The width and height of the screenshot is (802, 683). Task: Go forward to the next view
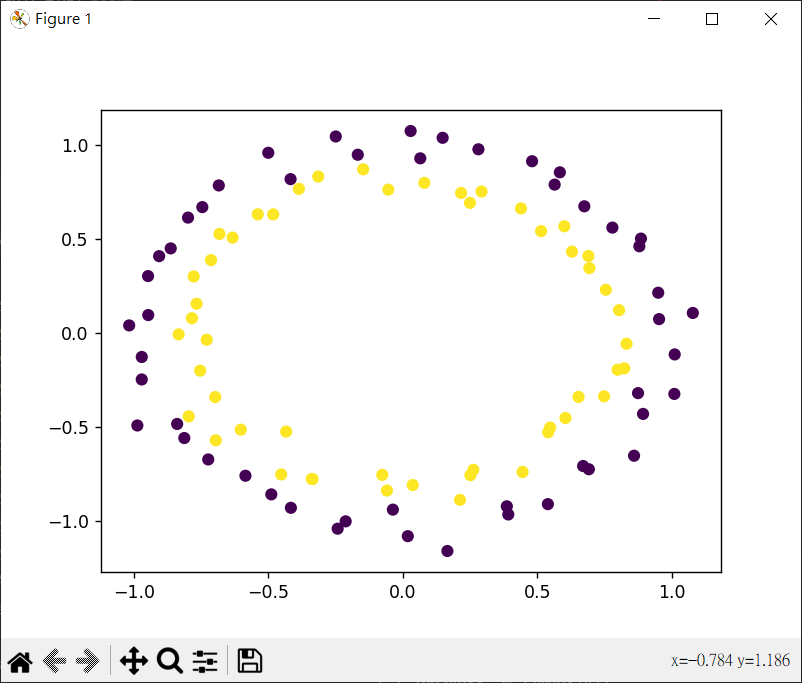pyautogui.click(x=89, y=660)
